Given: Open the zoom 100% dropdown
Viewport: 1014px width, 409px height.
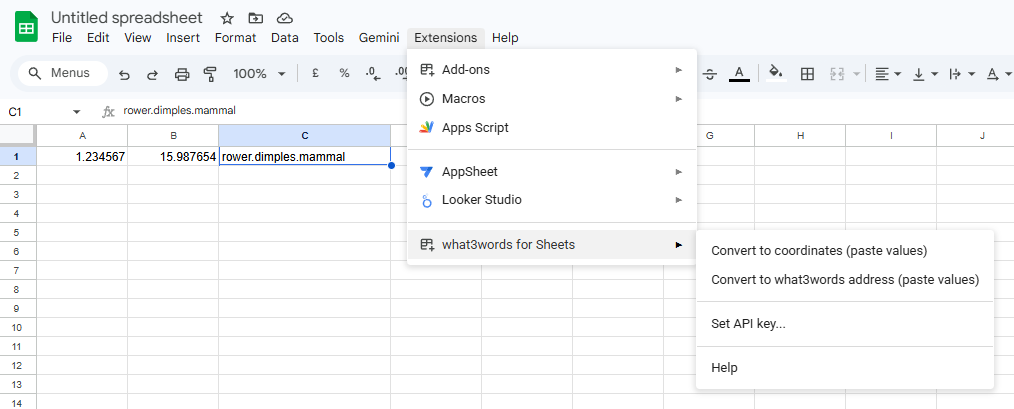Looking at the screenshot, I should point(259,74).
